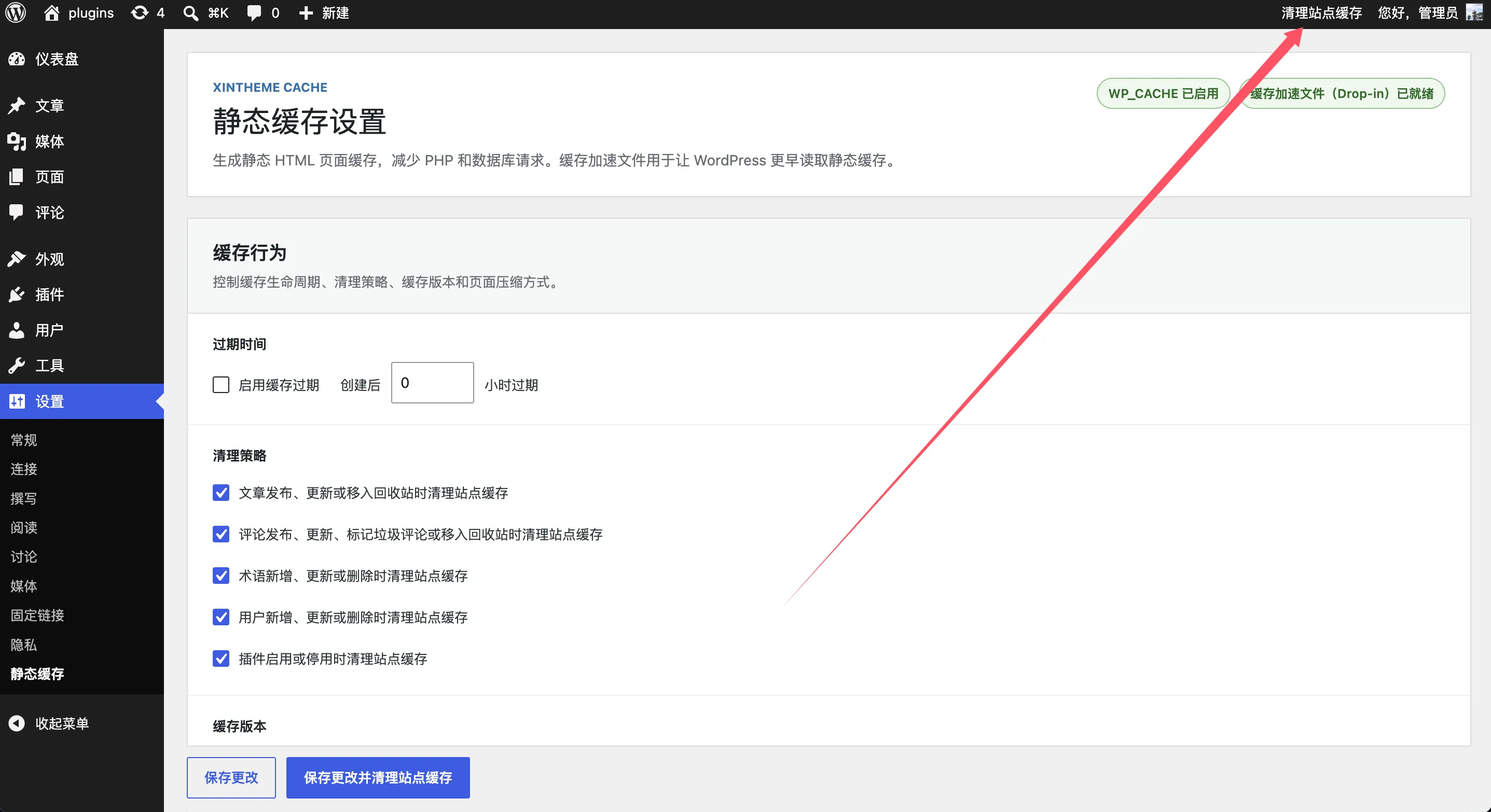Enable the 启用缓存过期 checkbox

point(221,385)
